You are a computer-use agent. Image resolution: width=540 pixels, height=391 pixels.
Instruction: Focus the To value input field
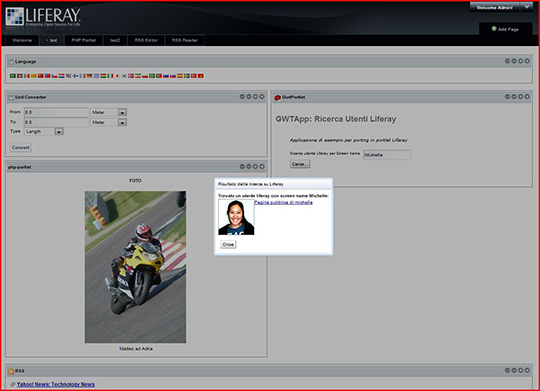56,122
